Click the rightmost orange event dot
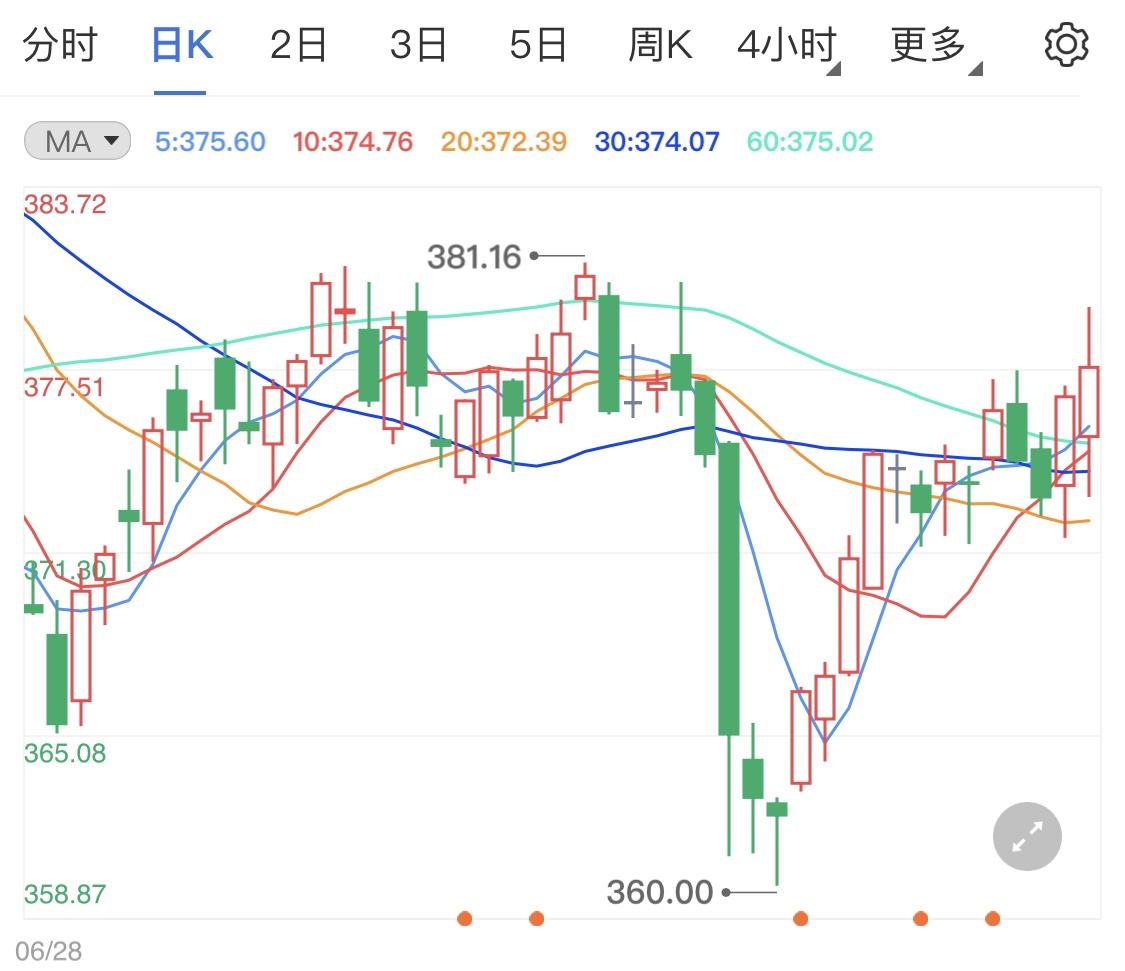1125x971 pixels. pyautogui.click(x=992, y=917)
